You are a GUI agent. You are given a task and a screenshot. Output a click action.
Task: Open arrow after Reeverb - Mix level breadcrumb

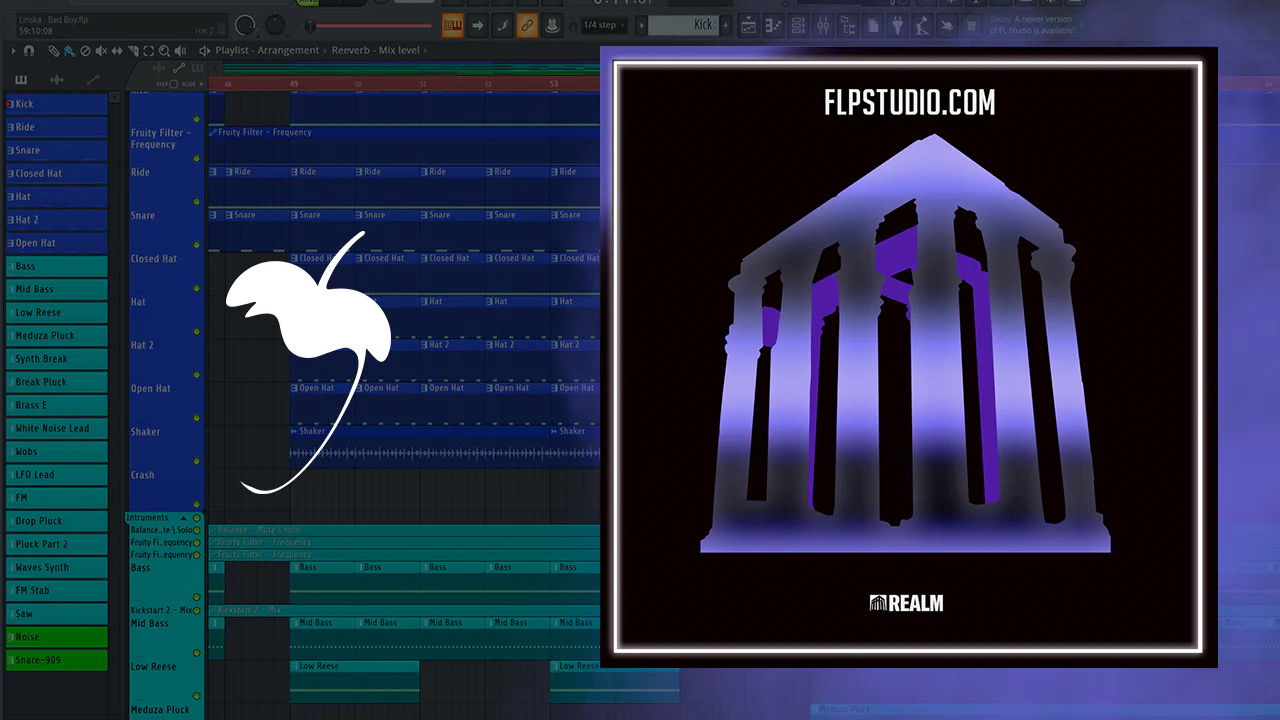(425, 50)
